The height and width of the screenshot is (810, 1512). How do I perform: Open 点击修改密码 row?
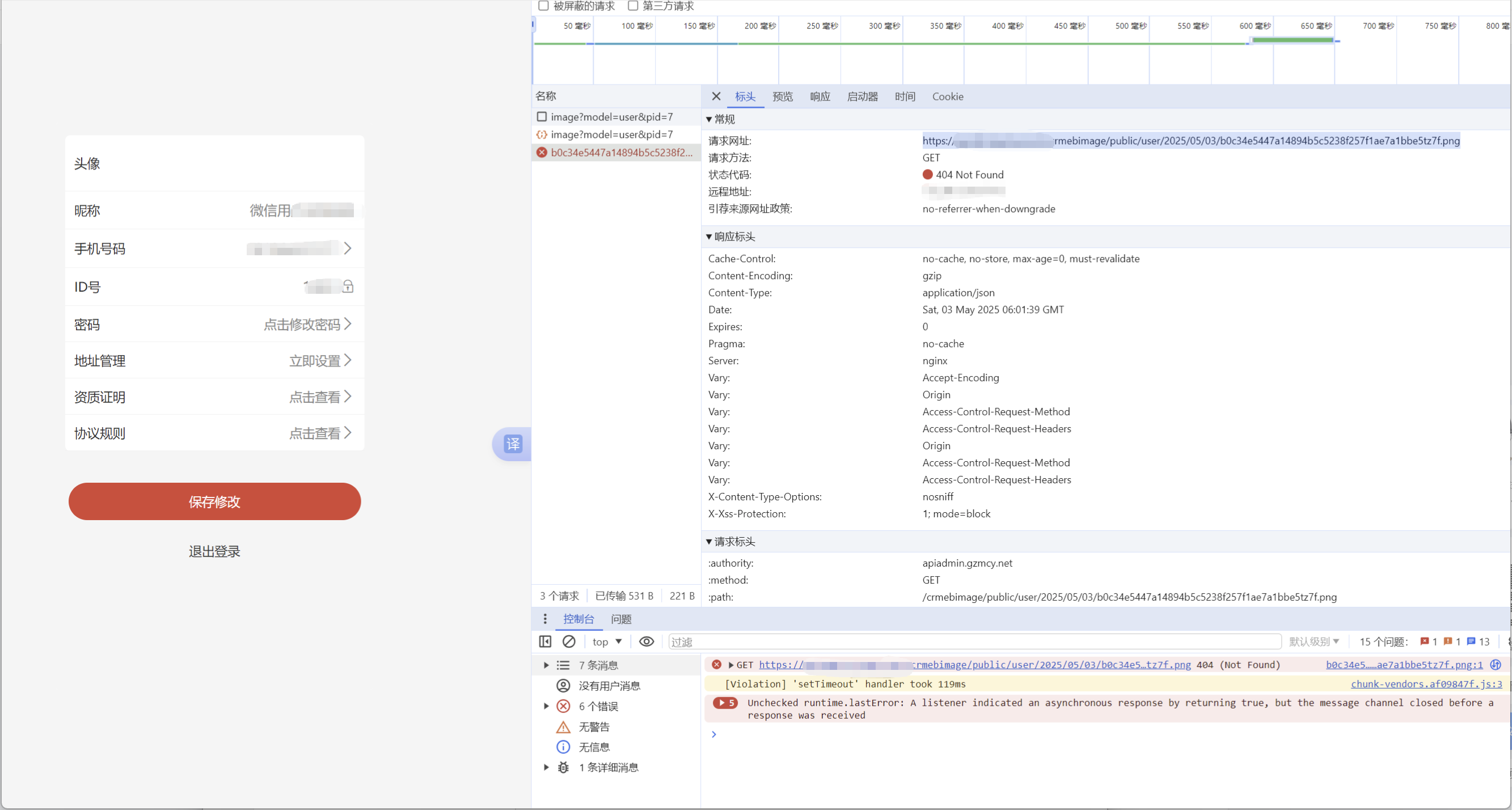tap(214, 324)
